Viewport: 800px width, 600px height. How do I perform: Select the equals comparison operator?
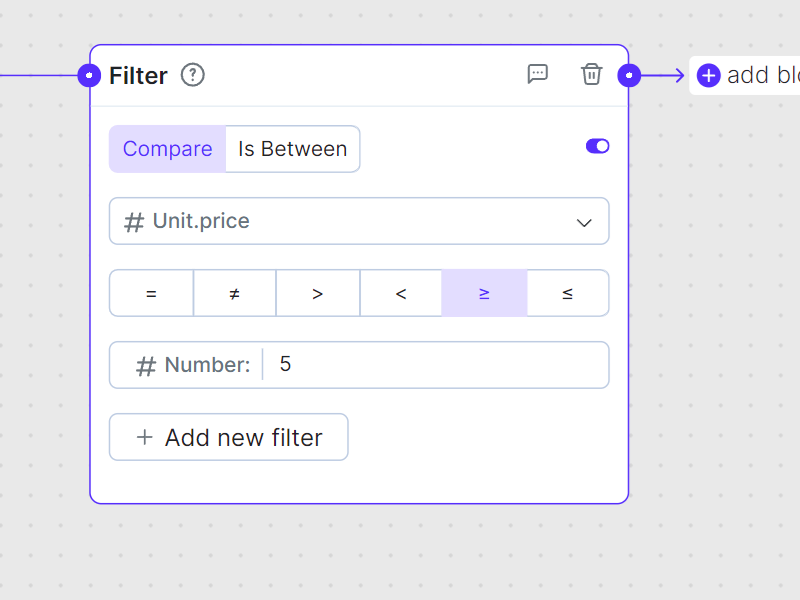[151, 293]
